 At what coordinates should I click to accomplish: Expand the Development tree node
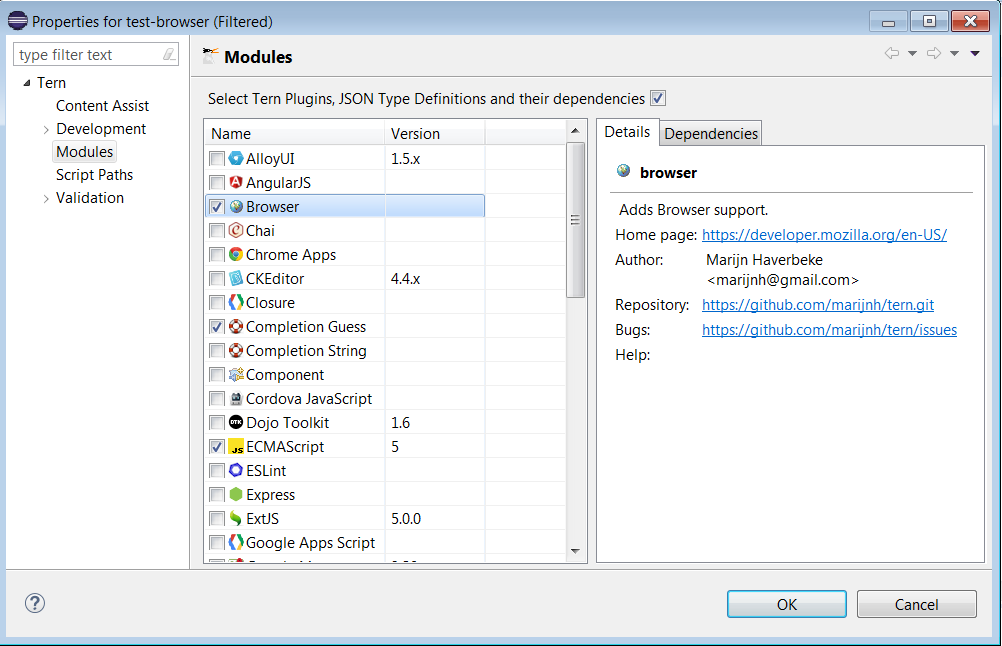(x=46, y=130)
